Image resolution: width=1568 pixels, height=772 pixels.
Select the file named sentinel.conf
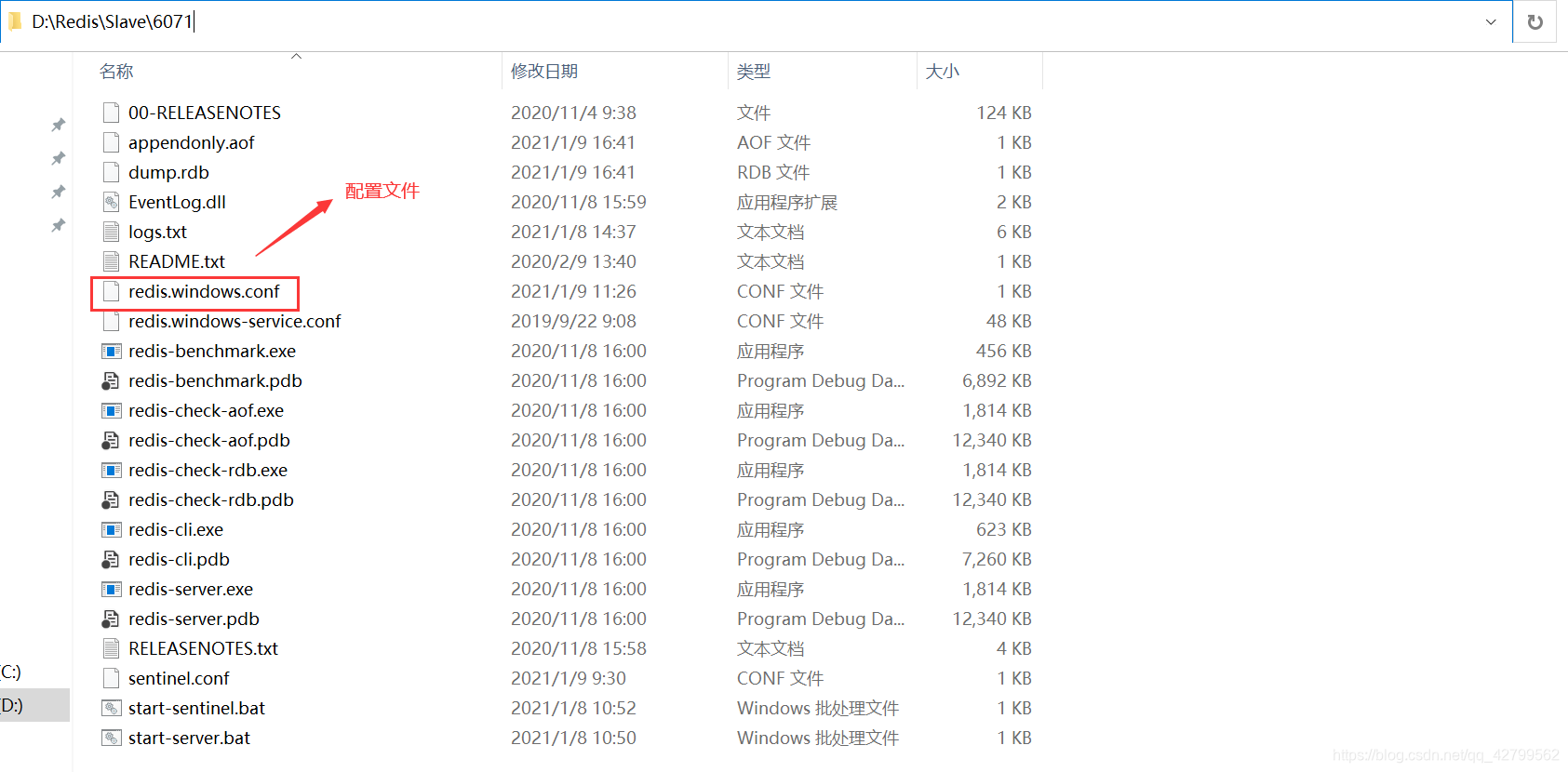point(179,678)
